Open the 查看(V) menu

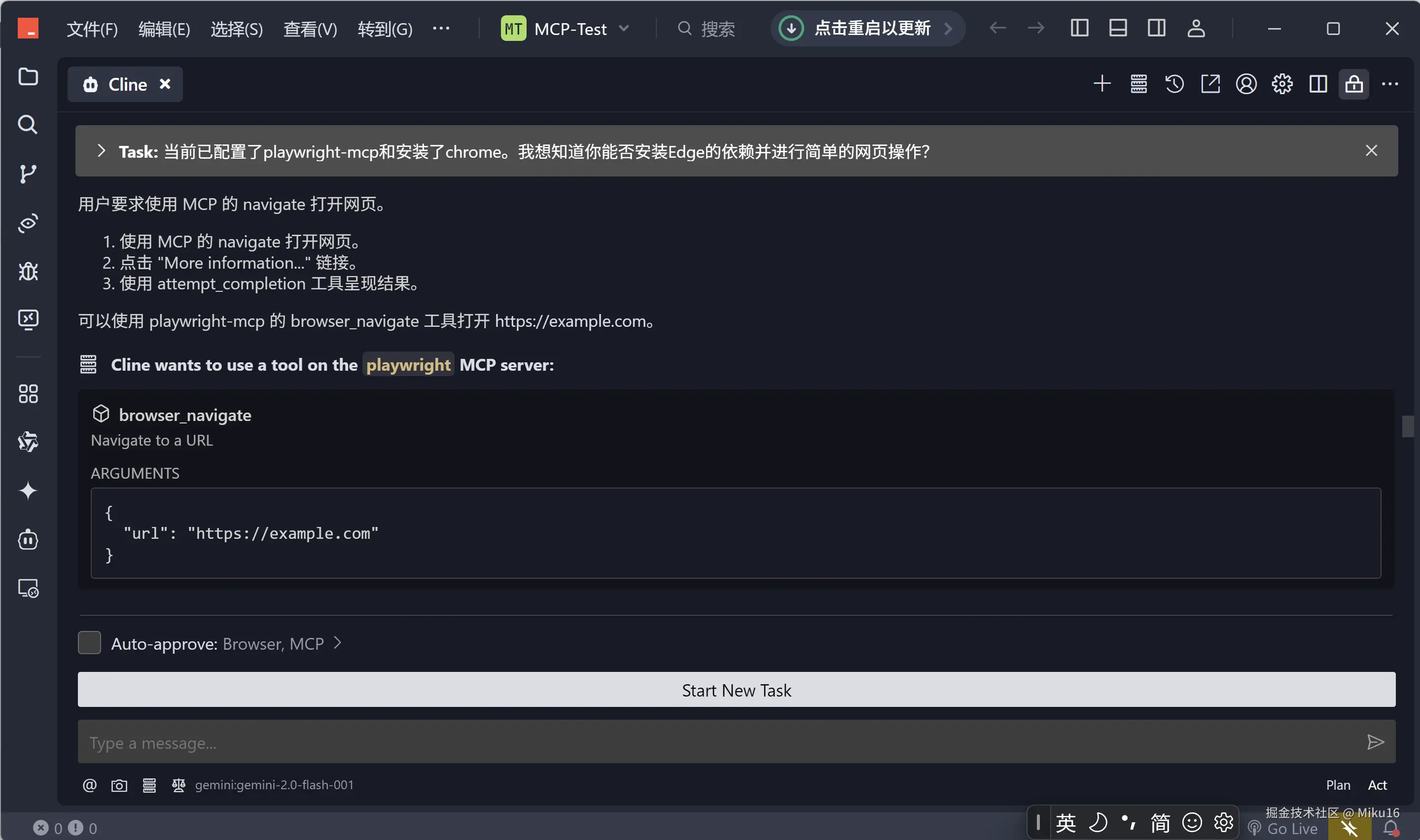(x=310, y=29)
